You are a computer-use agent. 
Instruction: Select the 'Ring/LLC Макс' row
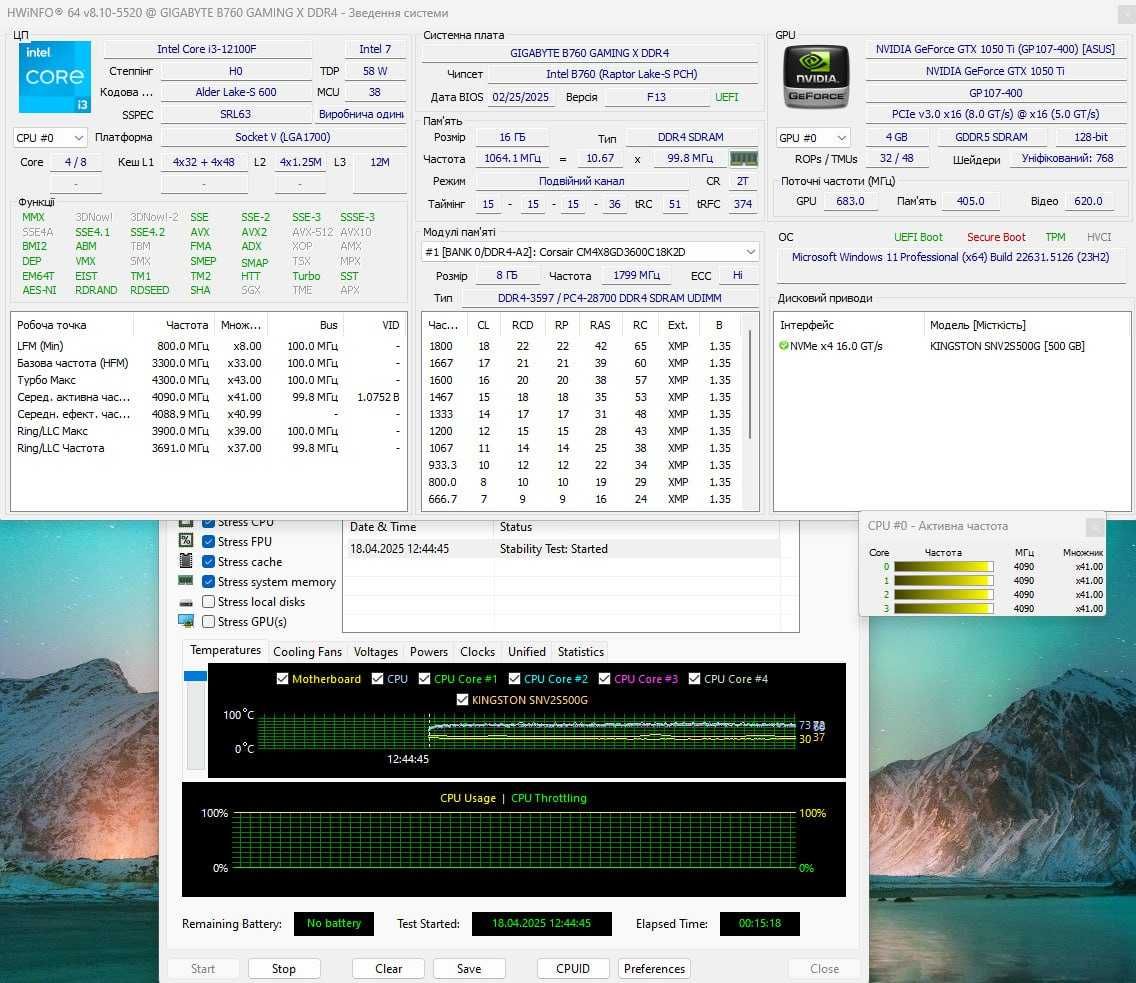[209, 431]
